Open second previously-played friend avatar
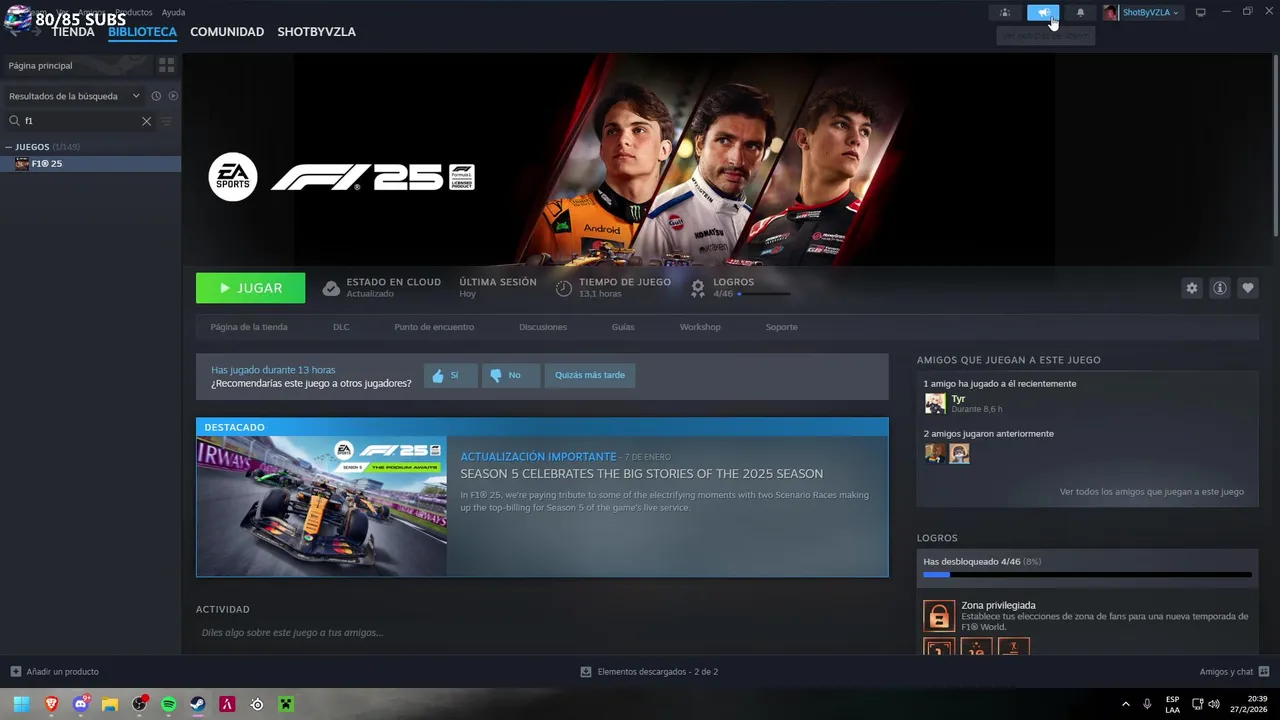The image size is (1280, 720). pyautogui.click(x=959, y=453)
